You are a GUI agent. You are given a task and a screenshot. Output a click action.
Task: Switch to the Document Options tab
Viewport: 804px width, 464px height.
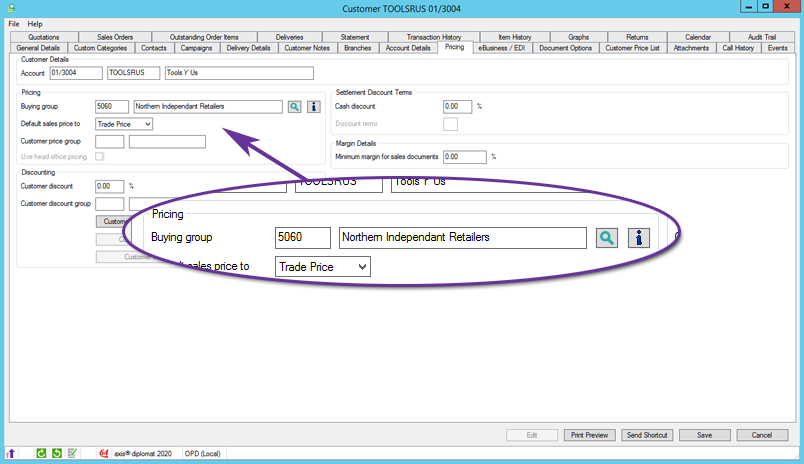point(566,48)
